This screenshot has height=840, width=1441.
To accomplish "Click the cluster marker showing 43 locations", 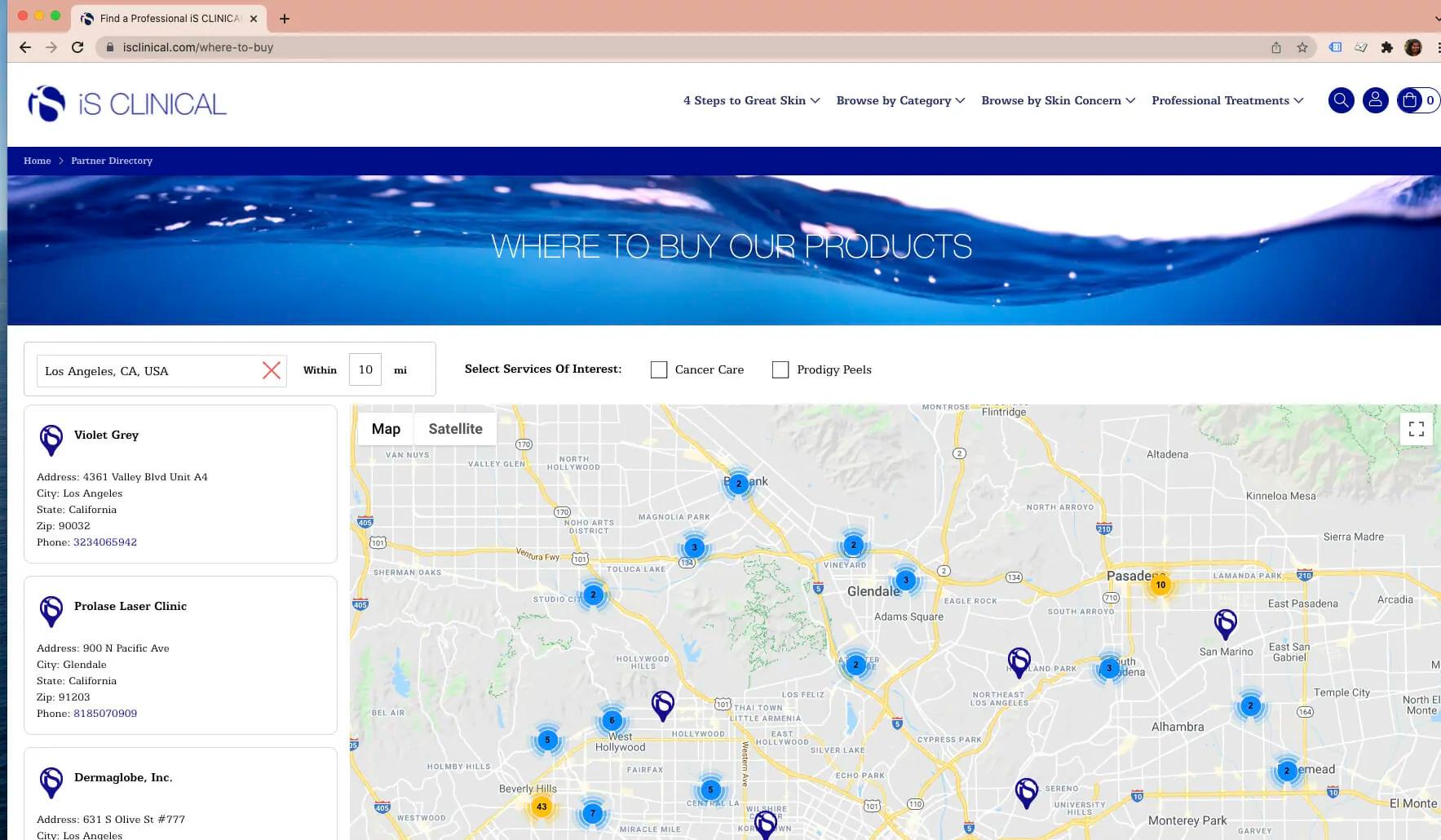I will 541,806.
